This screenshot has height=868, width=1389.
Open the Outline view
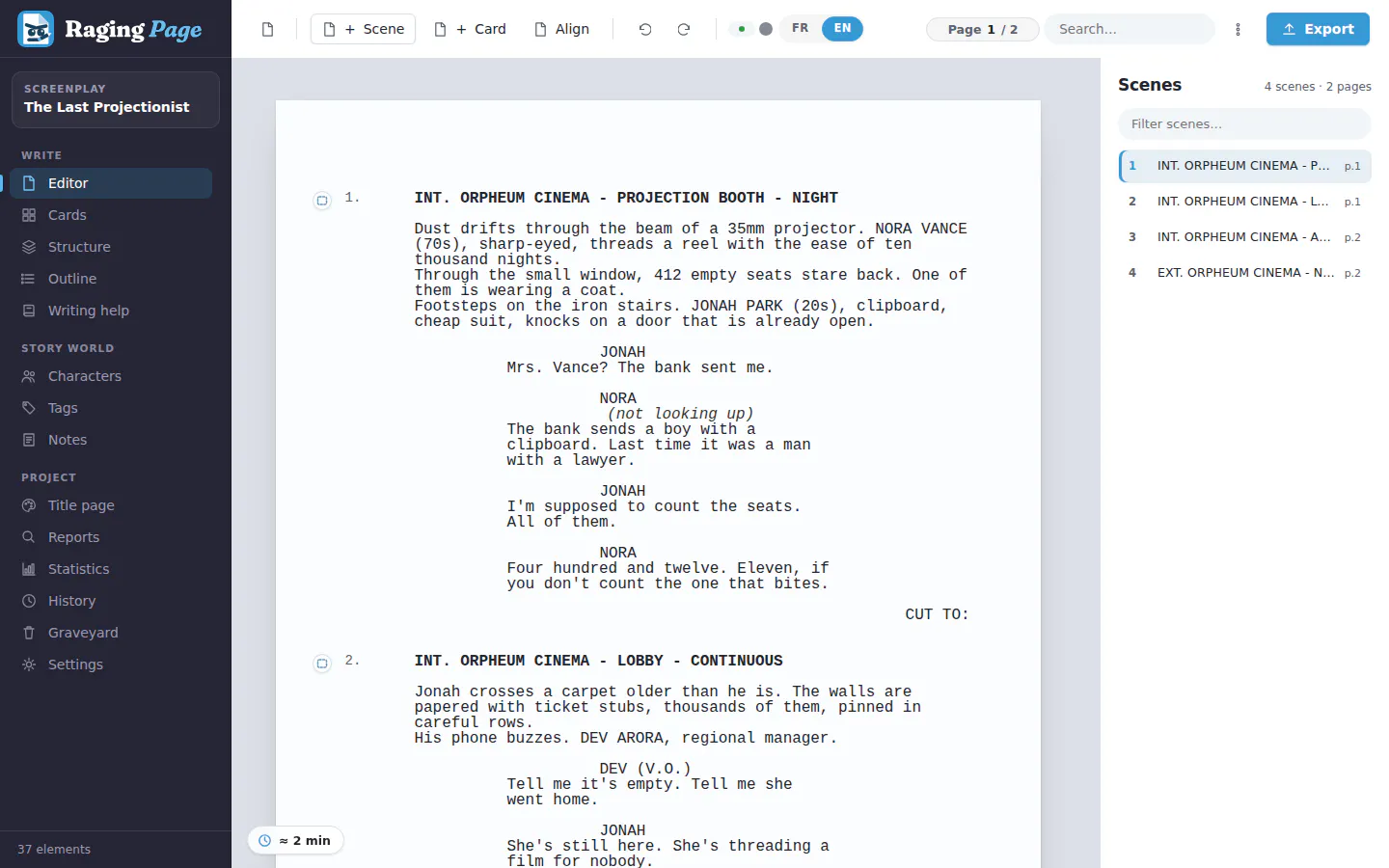pos(111,279)
